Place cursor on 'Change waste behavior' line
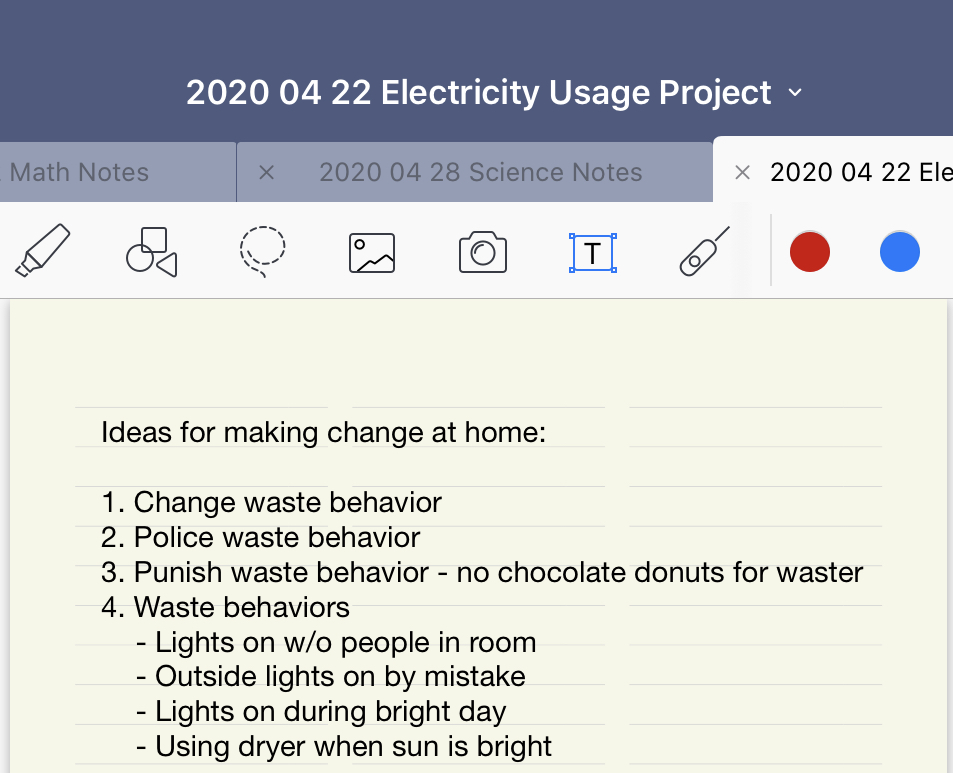953x773 pixels. pyautogui.click(x=288, y=502)
